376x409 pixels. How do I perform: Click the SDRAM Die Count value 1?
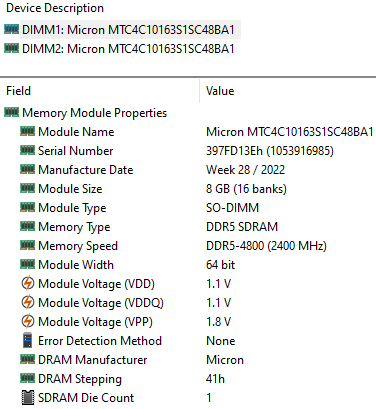click(x=209, y=398)
